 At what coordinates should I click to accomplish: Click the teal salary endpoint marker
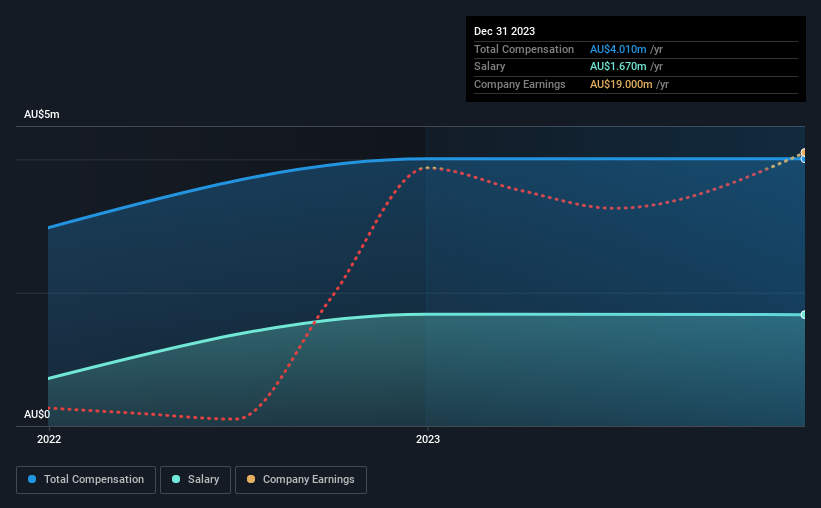[803, 315]
